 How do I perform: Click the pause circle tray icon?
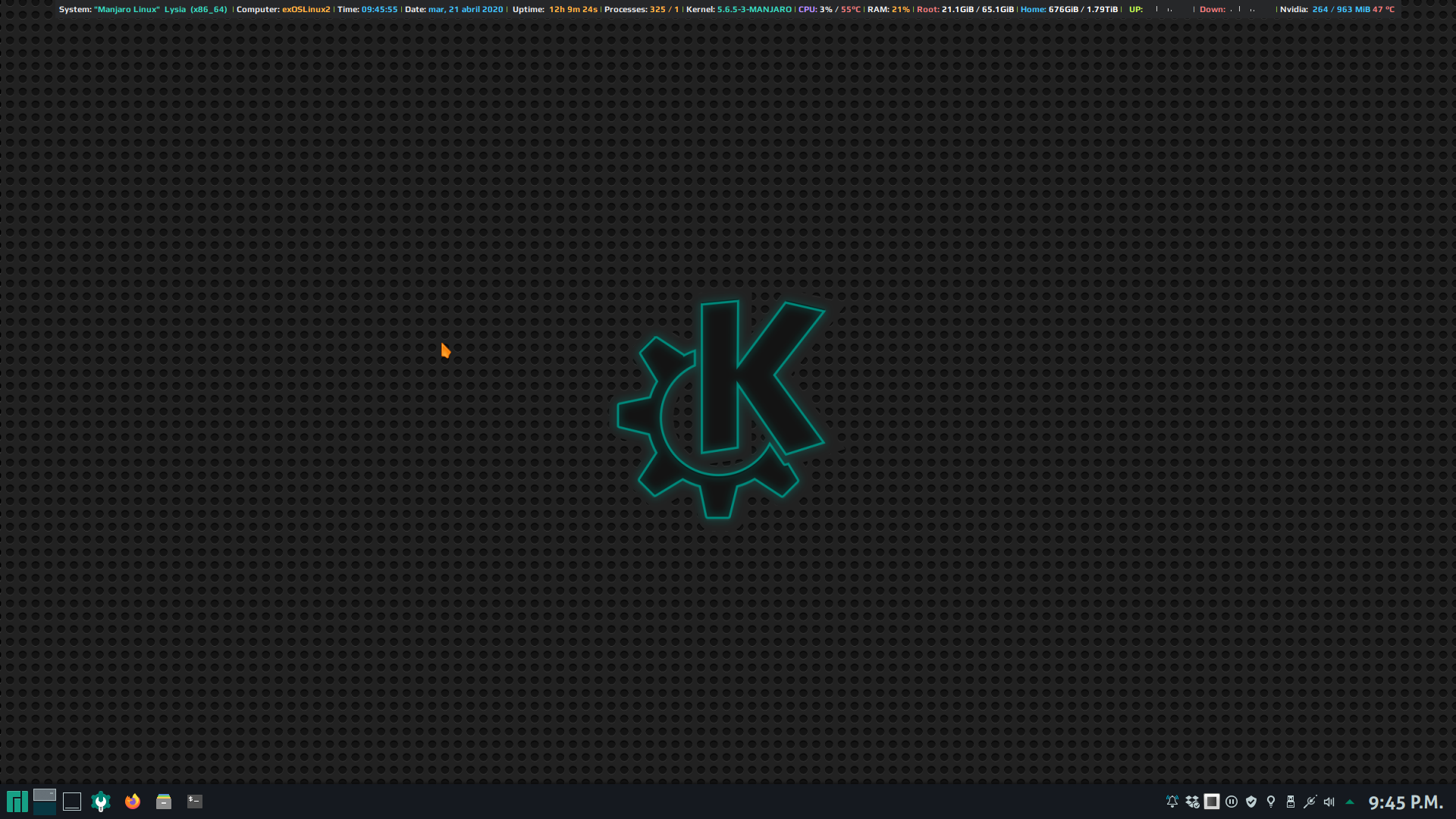[1232, 802]
